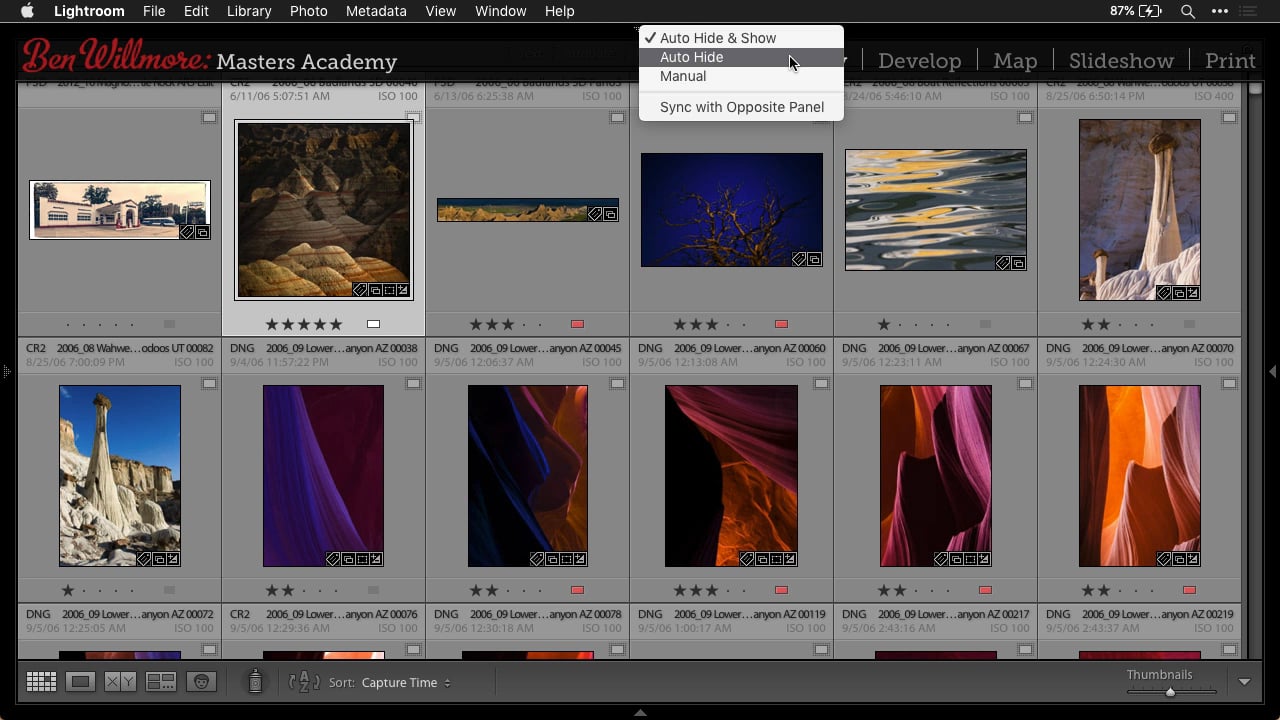This screenshot has height=720, width=1280.
Task: Toggle corner marker on cell 00038
Action: [x=413, y=384]
